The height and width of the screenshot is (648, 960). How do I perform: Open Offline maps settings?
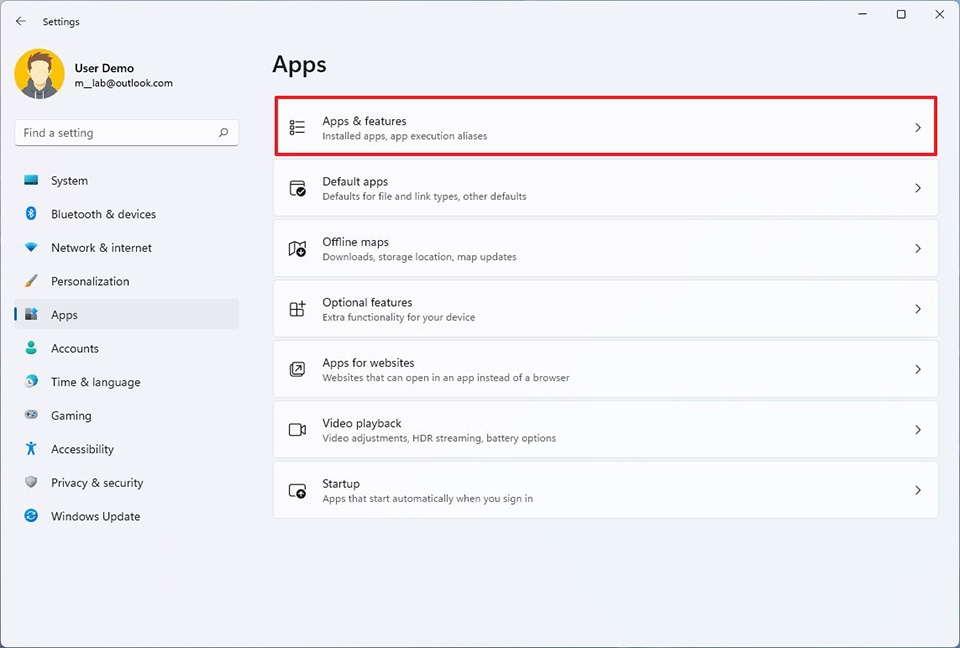coord(605,248)
